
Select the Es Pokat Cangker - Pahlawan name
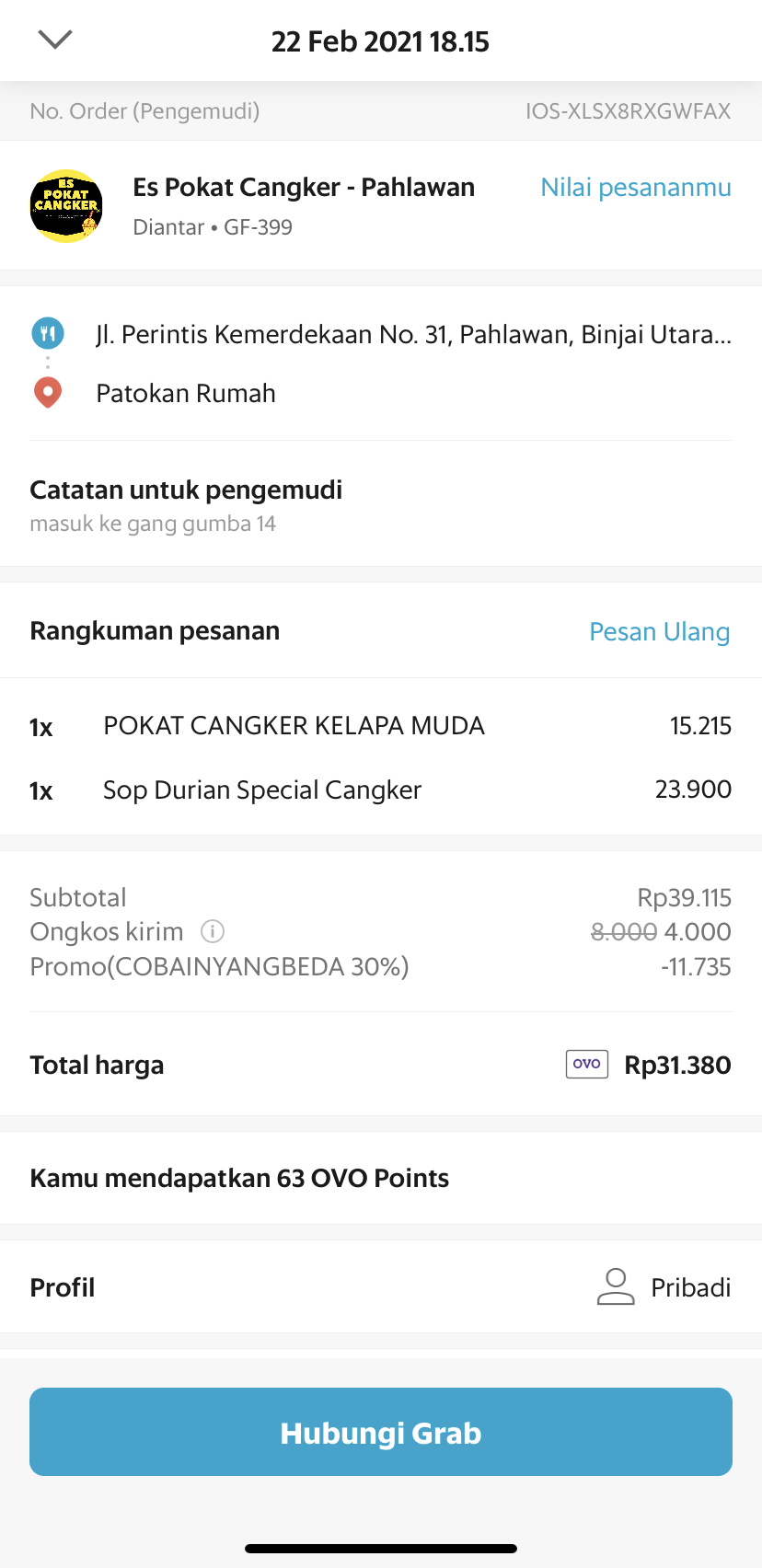coord(304,188)
